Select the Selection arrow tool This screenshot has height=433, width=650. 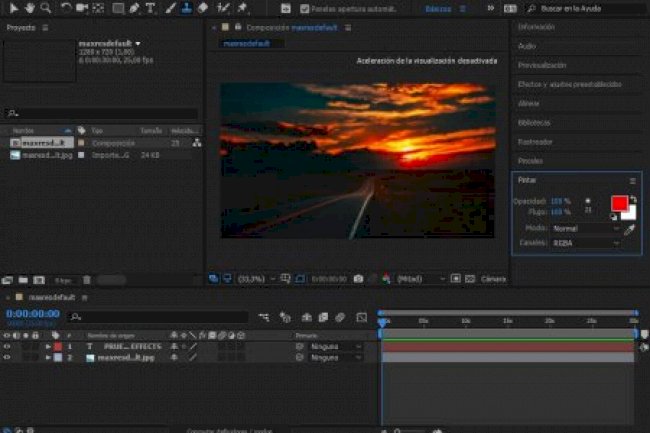(14, 8)
